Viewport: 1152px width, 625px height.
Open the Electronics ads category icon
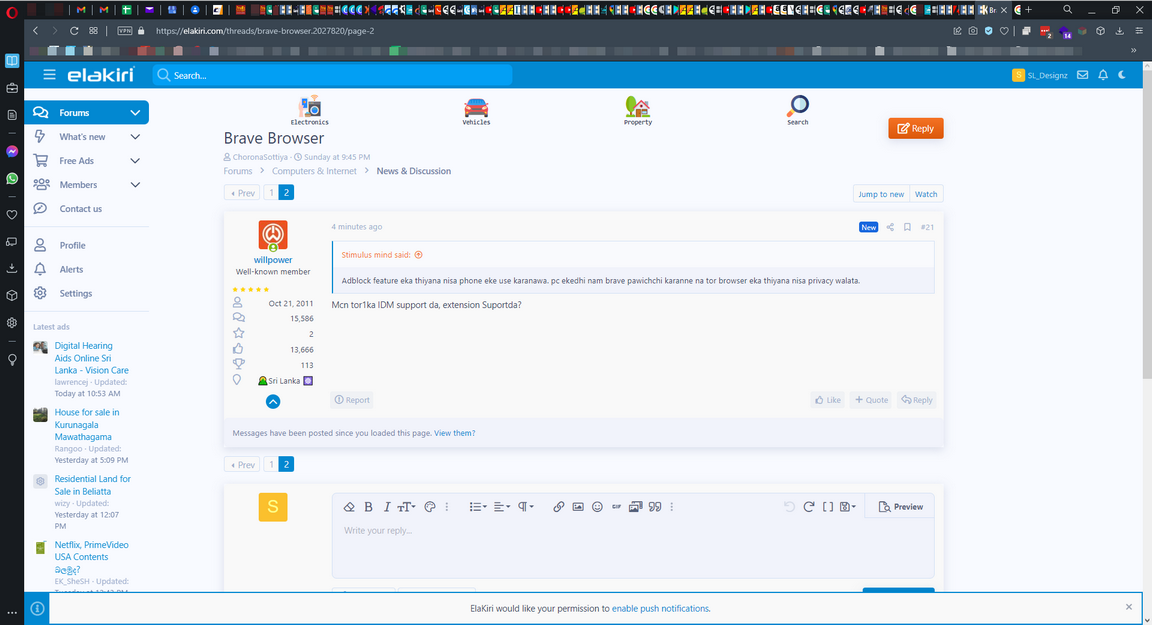click(309, 110)
